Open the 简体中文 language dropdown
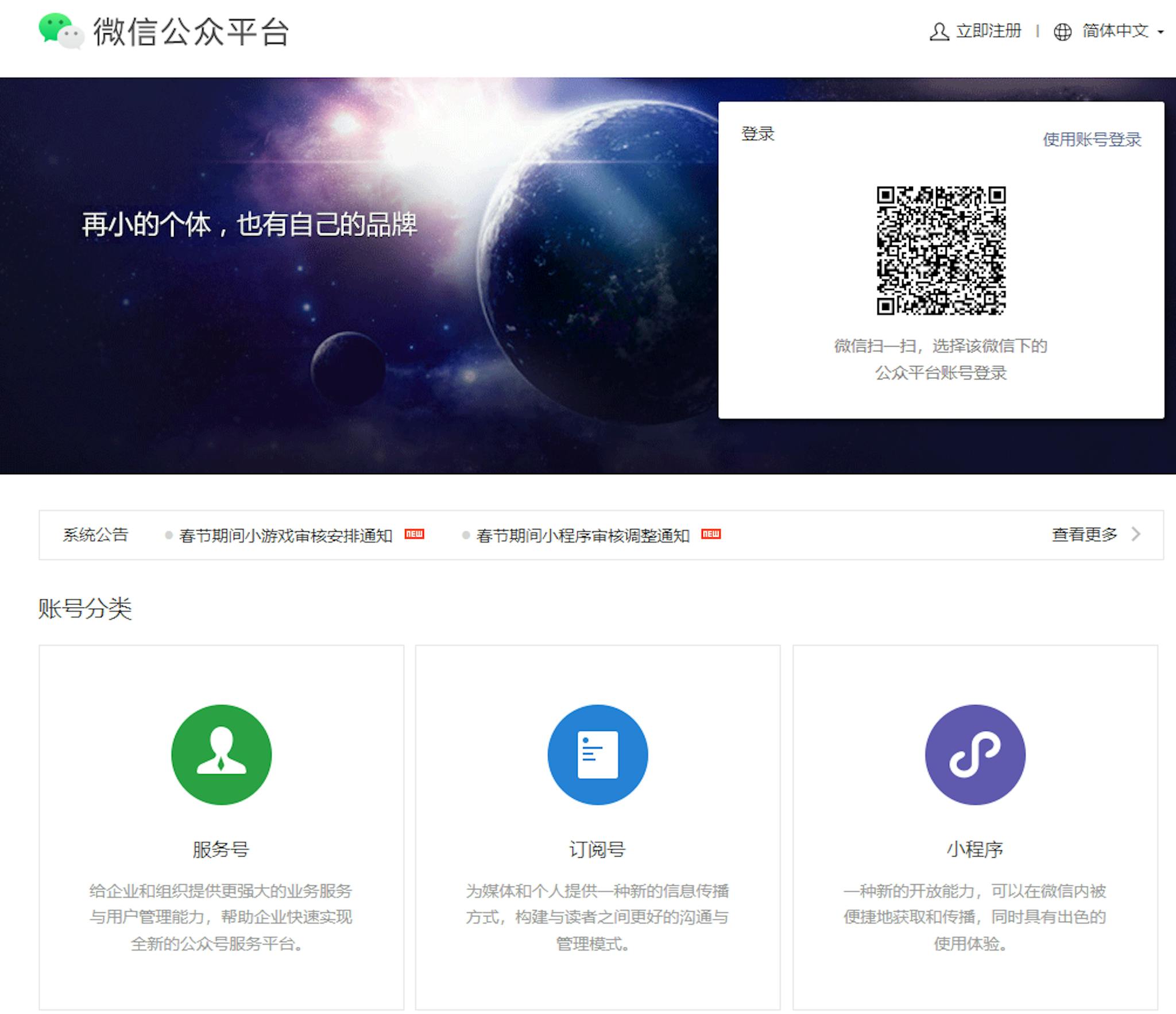 coord(1115,31)
